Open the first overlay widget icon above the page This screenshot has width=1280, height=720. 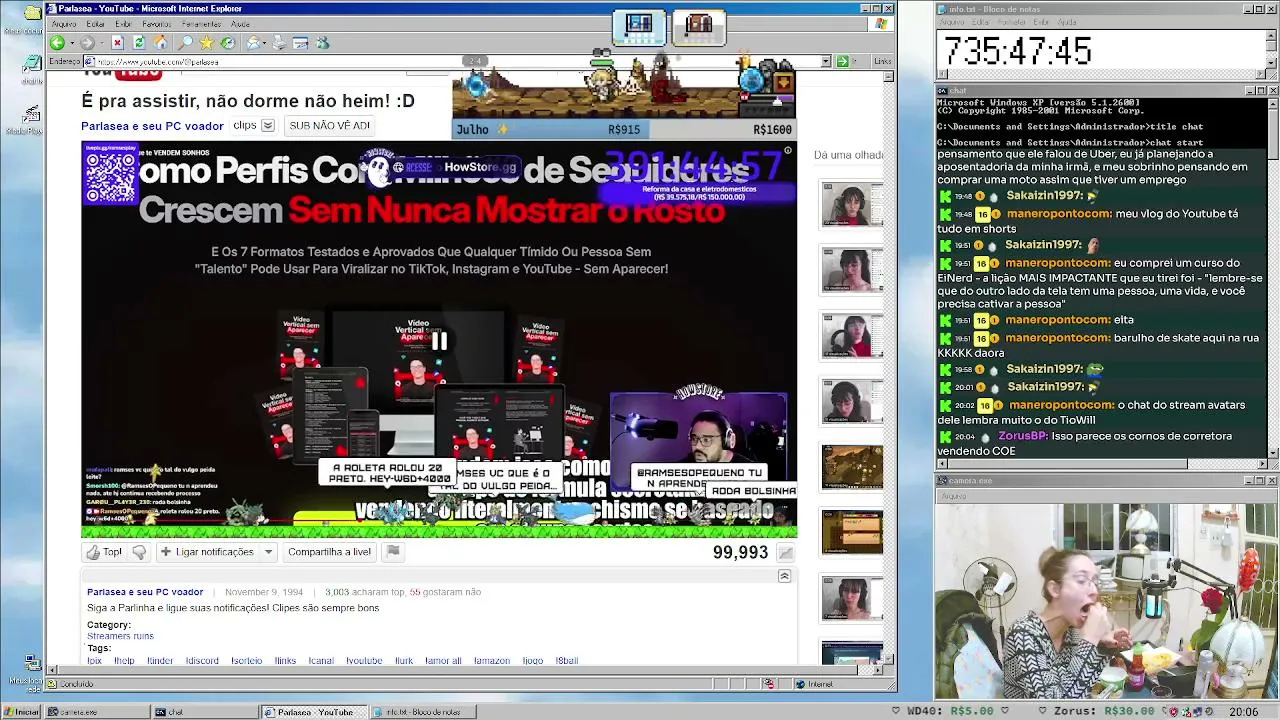click(639, 26)
